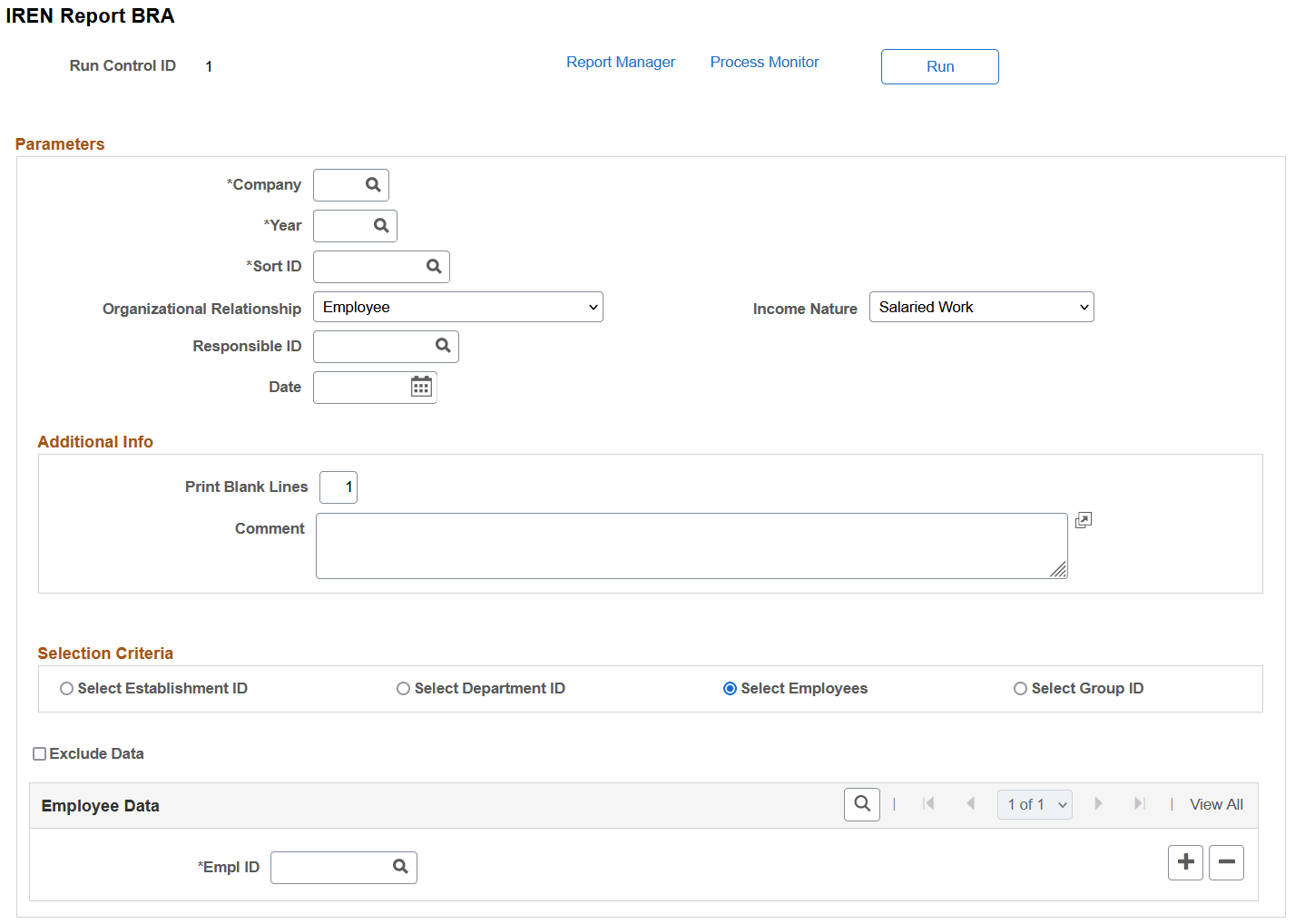Open the Process Monitor link
The height and width of the screenshot is (924, 1295).
(764, 62)
